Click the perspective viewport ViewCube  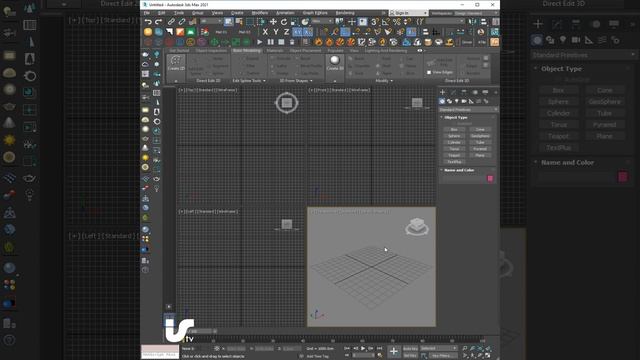[417, 227]
